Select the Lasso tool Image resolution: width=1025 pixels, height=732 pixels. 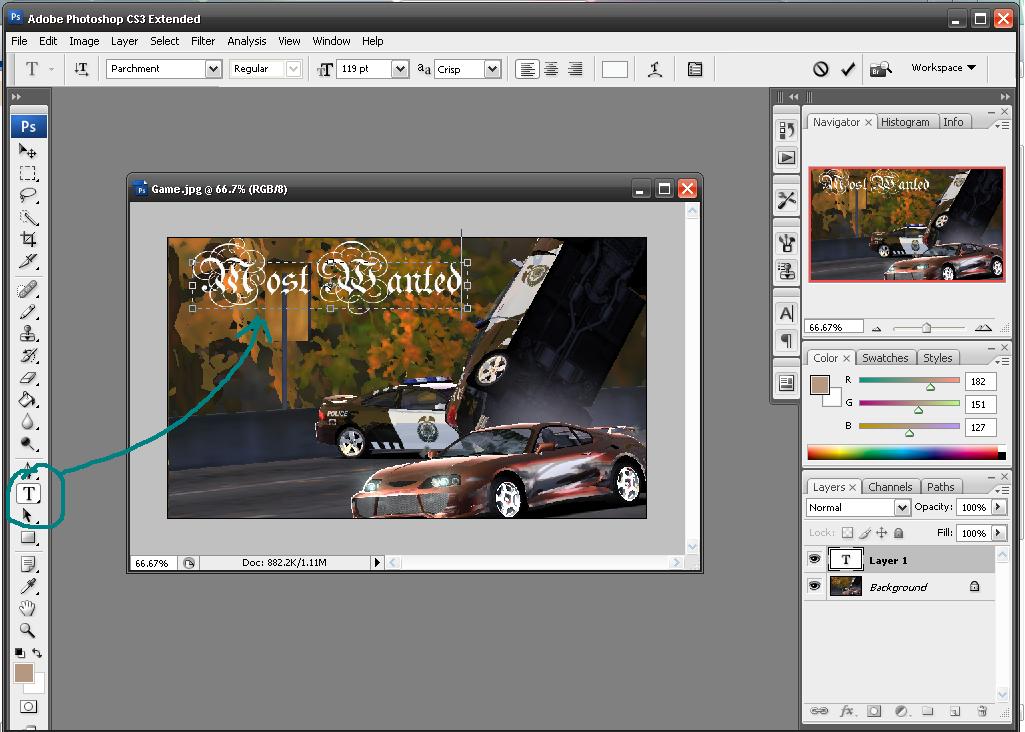[x=28, y=195]
